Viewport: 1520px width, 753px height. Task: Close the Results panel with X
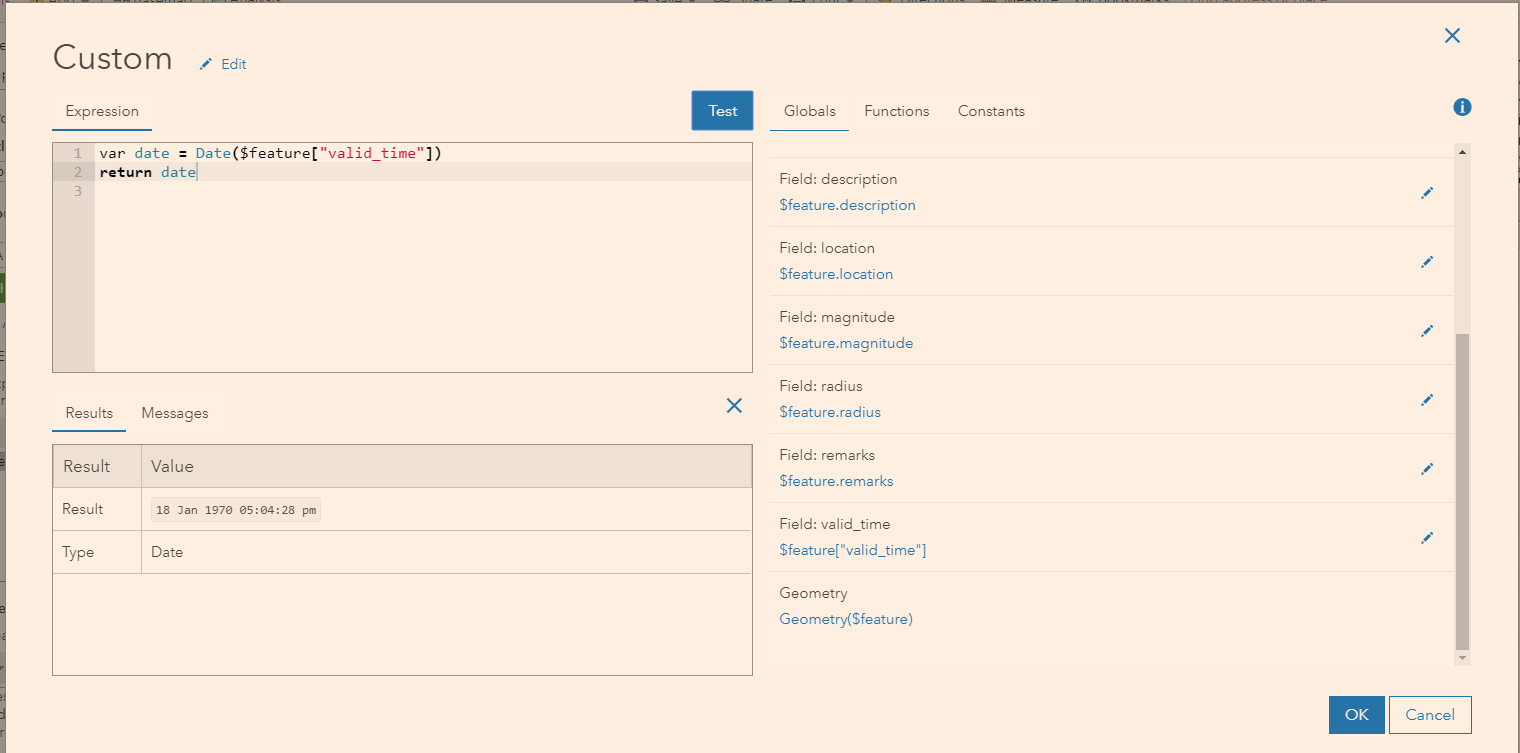click(x=734, y=405)
